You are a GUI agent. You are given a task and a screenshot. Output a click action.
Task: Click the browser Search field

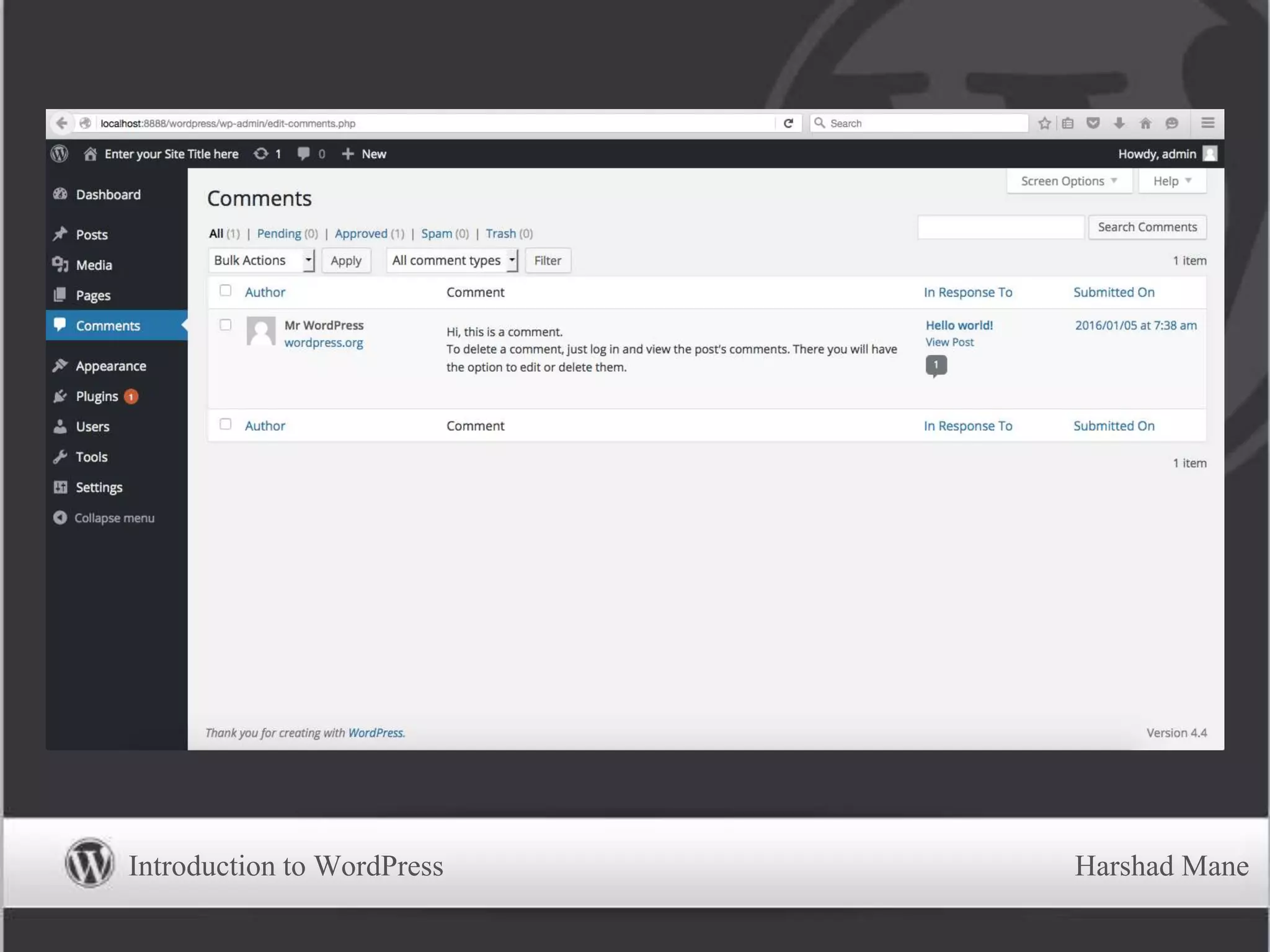920,123
